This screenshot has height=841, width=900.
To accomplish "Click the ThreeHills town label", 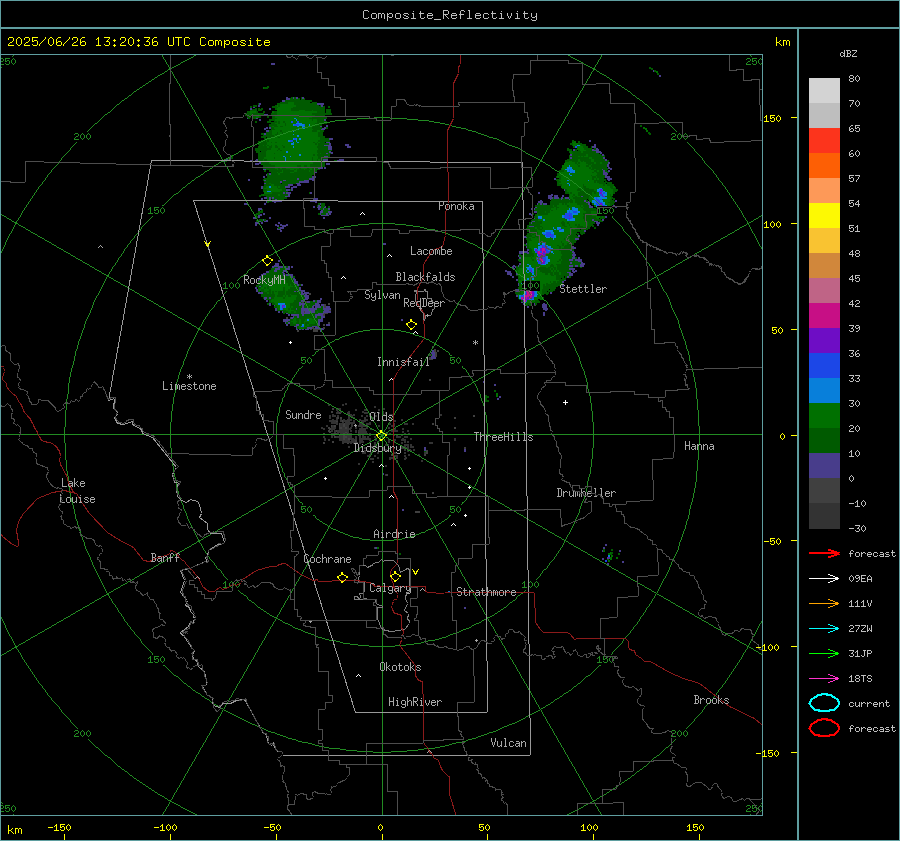I will click(x=503, y=437).
